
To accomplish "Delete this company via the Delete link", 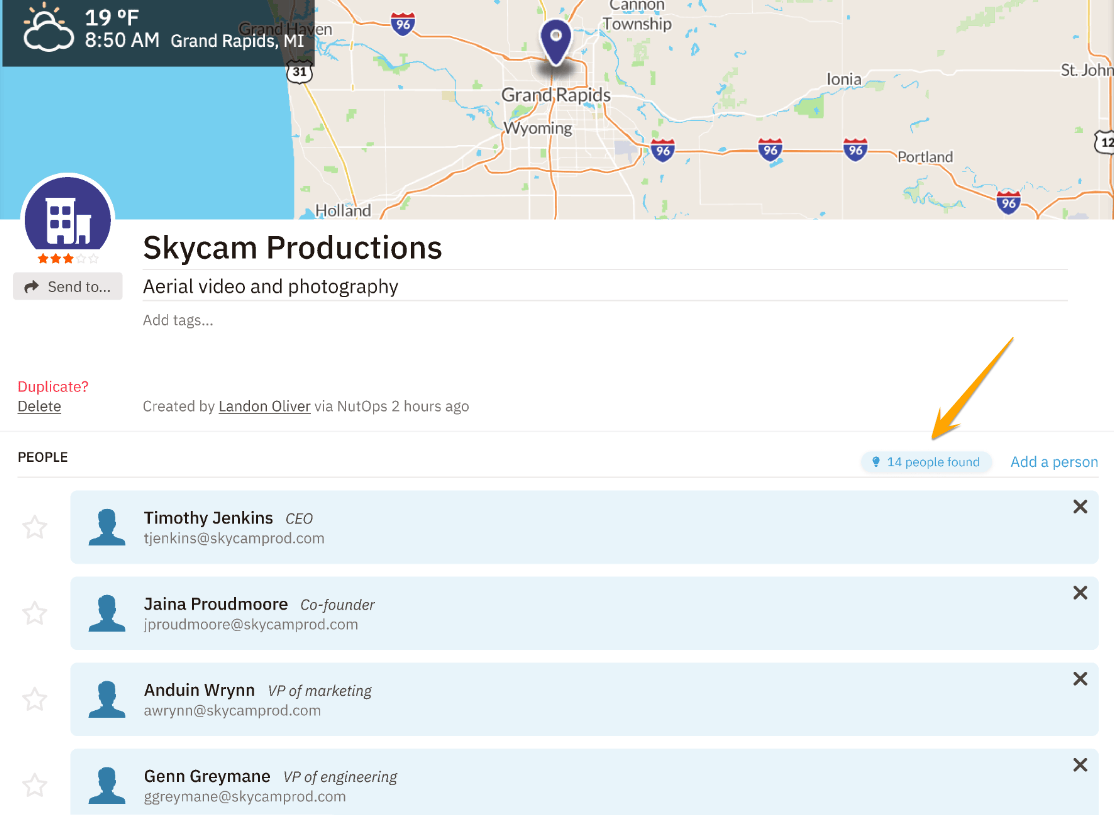I will [39, 407].
